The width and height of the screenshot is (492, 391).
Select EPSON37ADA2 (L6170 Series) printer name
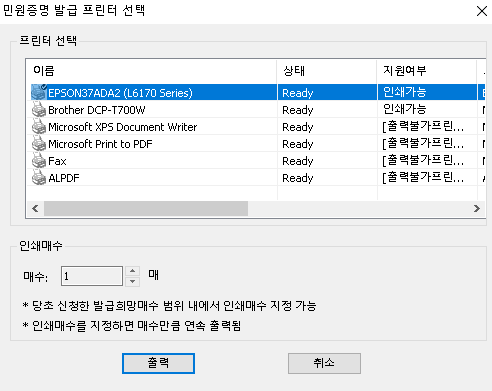(x=120, y=93)
